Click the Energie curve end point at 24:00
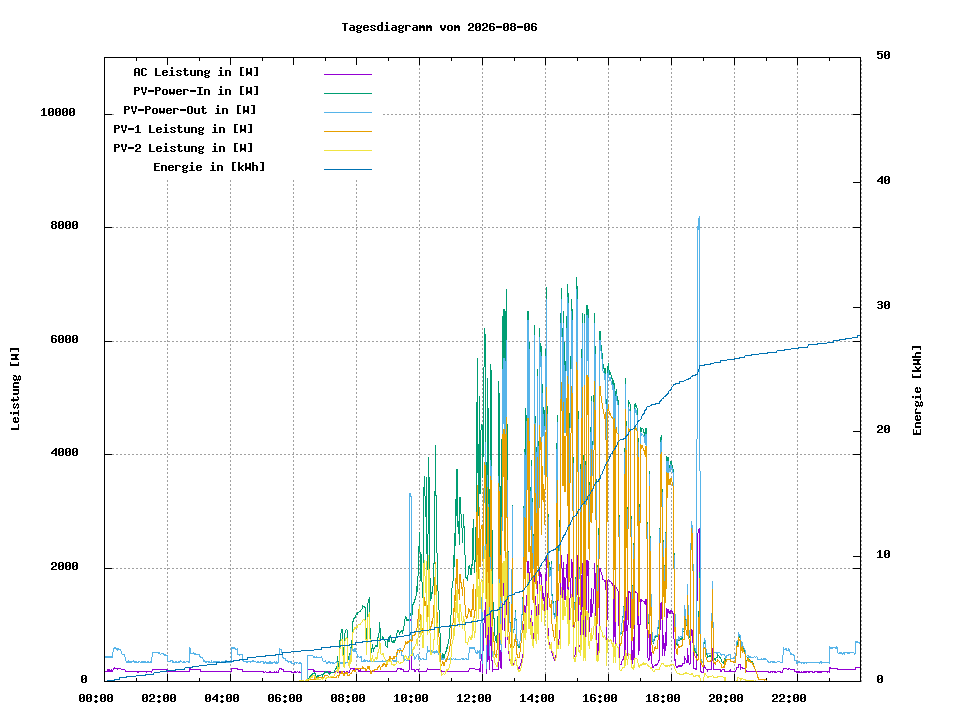Screen dimensions: 960x720 (860, 336)
